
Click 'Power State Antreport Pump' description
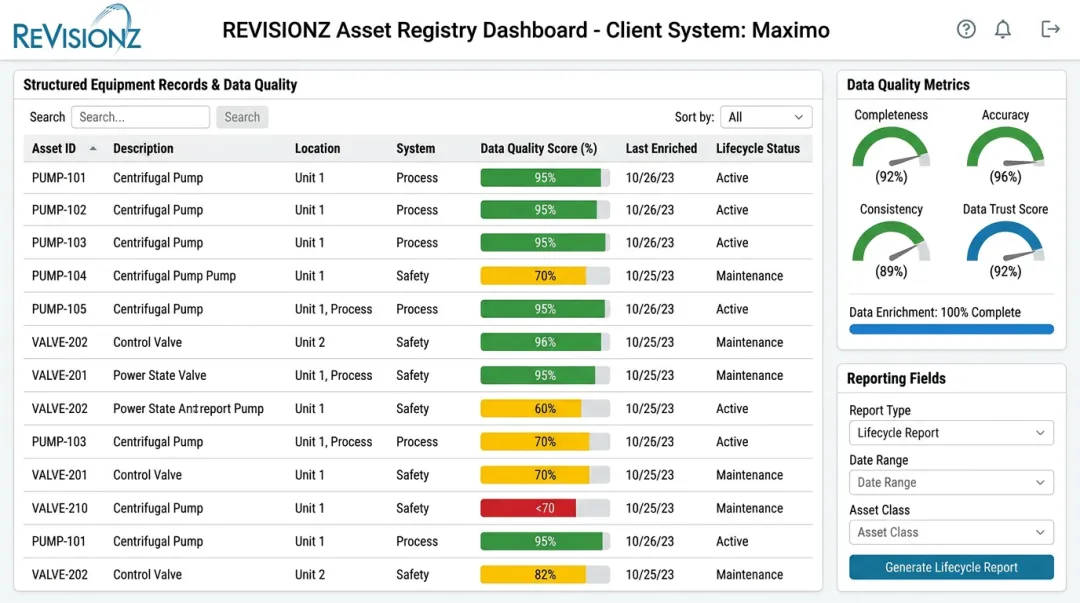pos(188,409)
